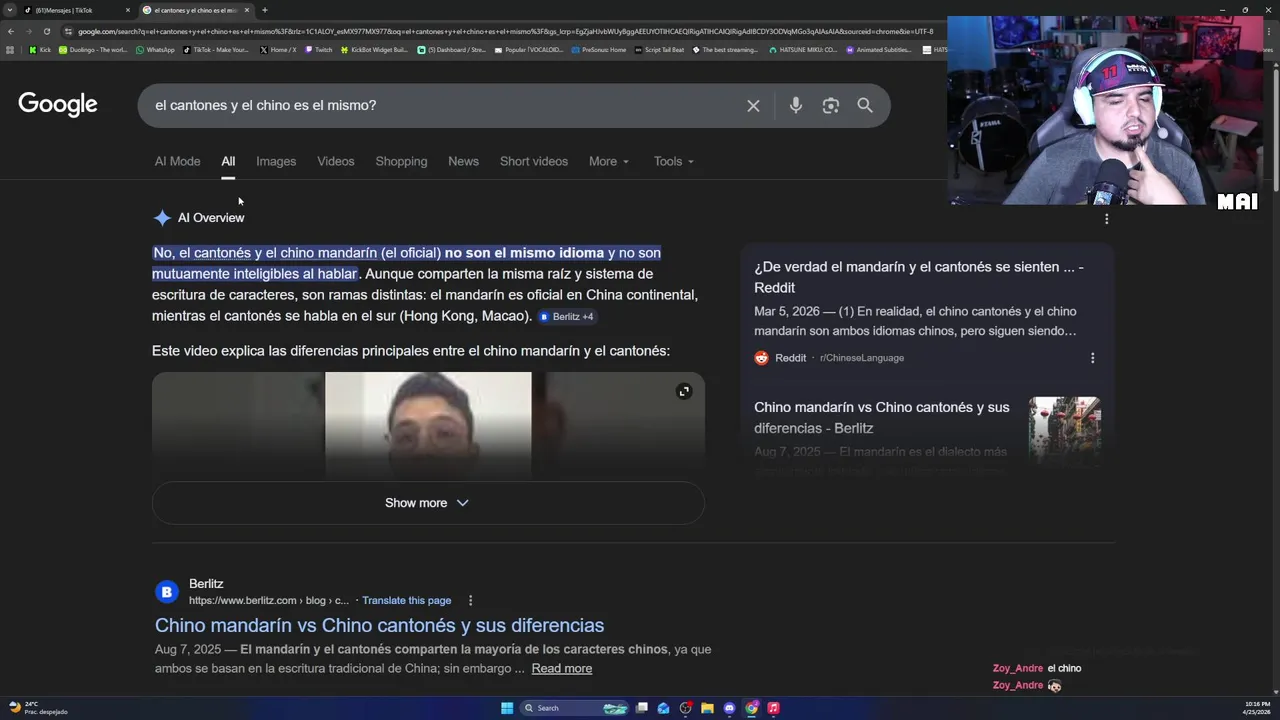This screenshot has height=720, width=1280.
Task: Open Chino mandarín vs Chino cantonés Berlitz result
Action: click(379, 625)
